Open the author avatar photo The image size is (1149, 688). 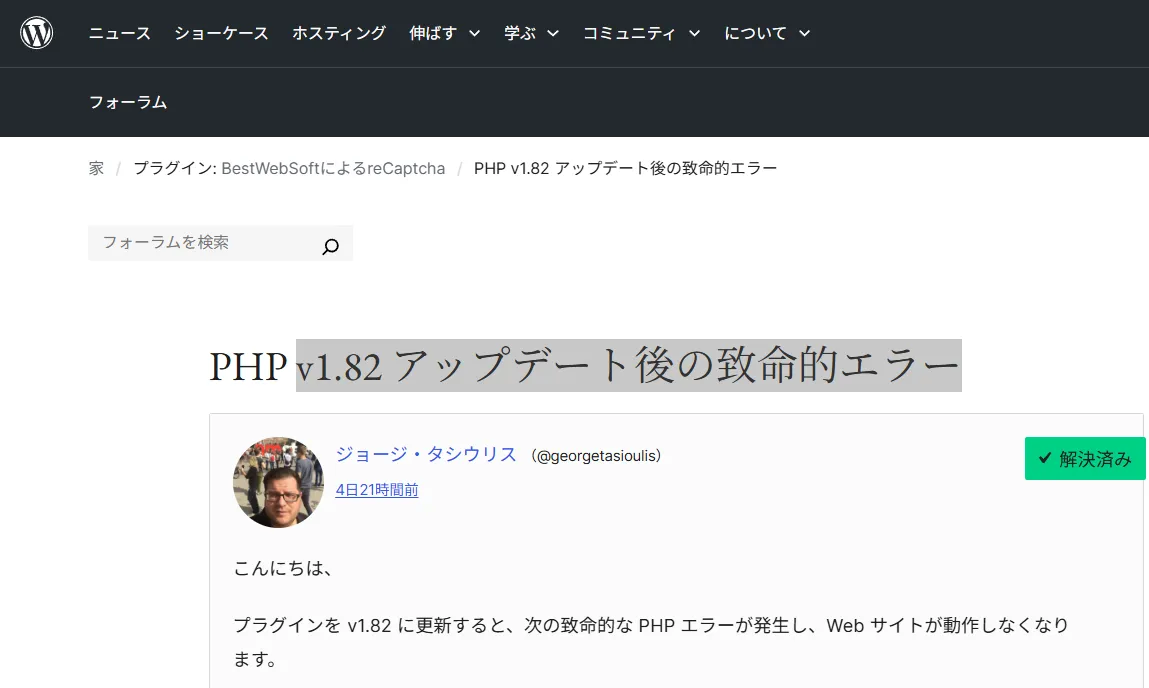coord(278,483)
